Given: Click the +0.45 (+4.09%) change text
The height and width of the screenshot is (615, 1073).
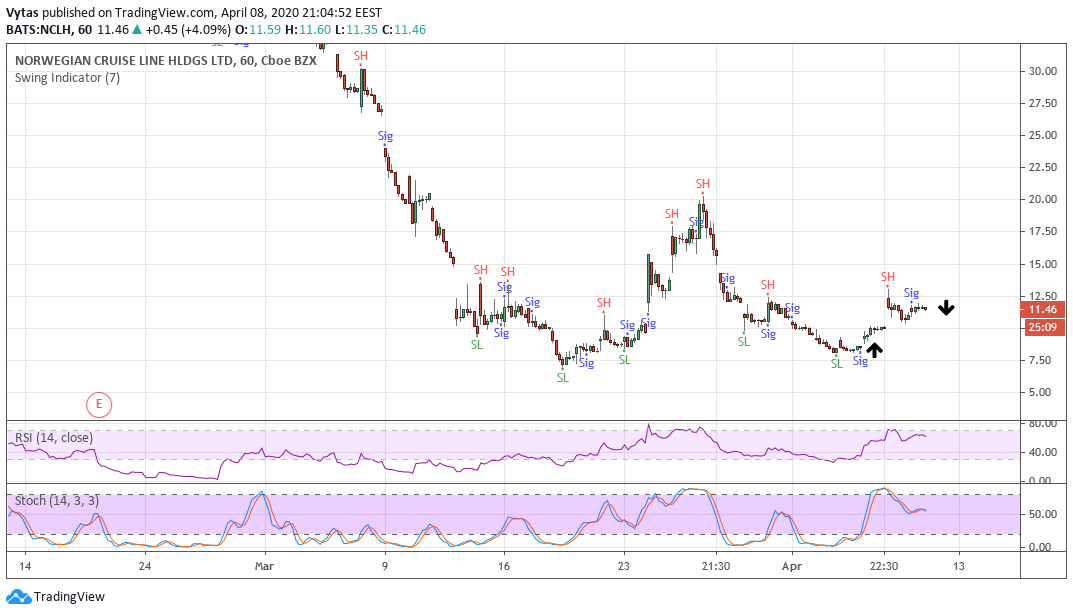Looking at the screenshot, I should [188, 29].
